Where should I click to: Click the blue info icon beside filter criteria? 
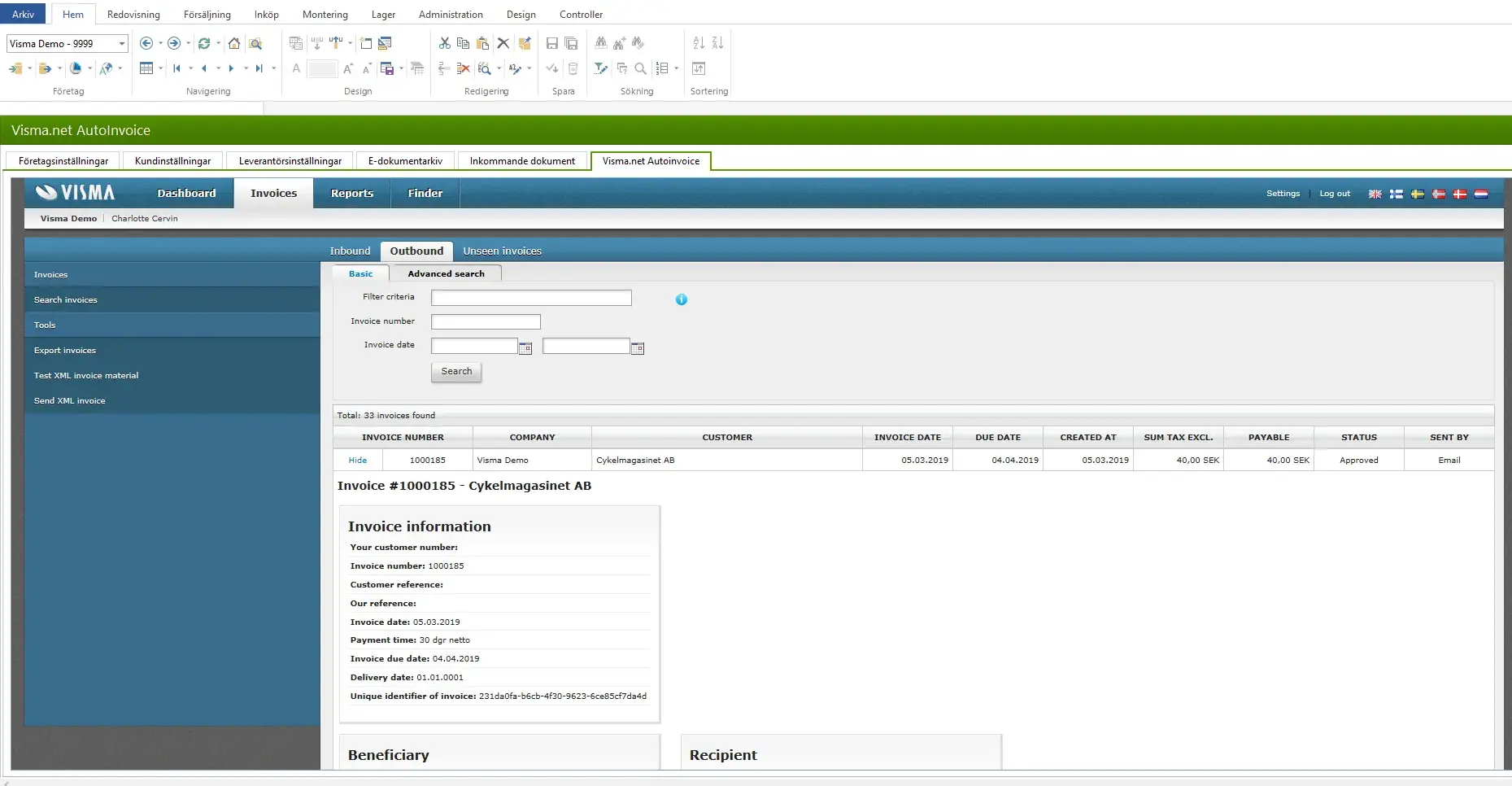(681, 299)
